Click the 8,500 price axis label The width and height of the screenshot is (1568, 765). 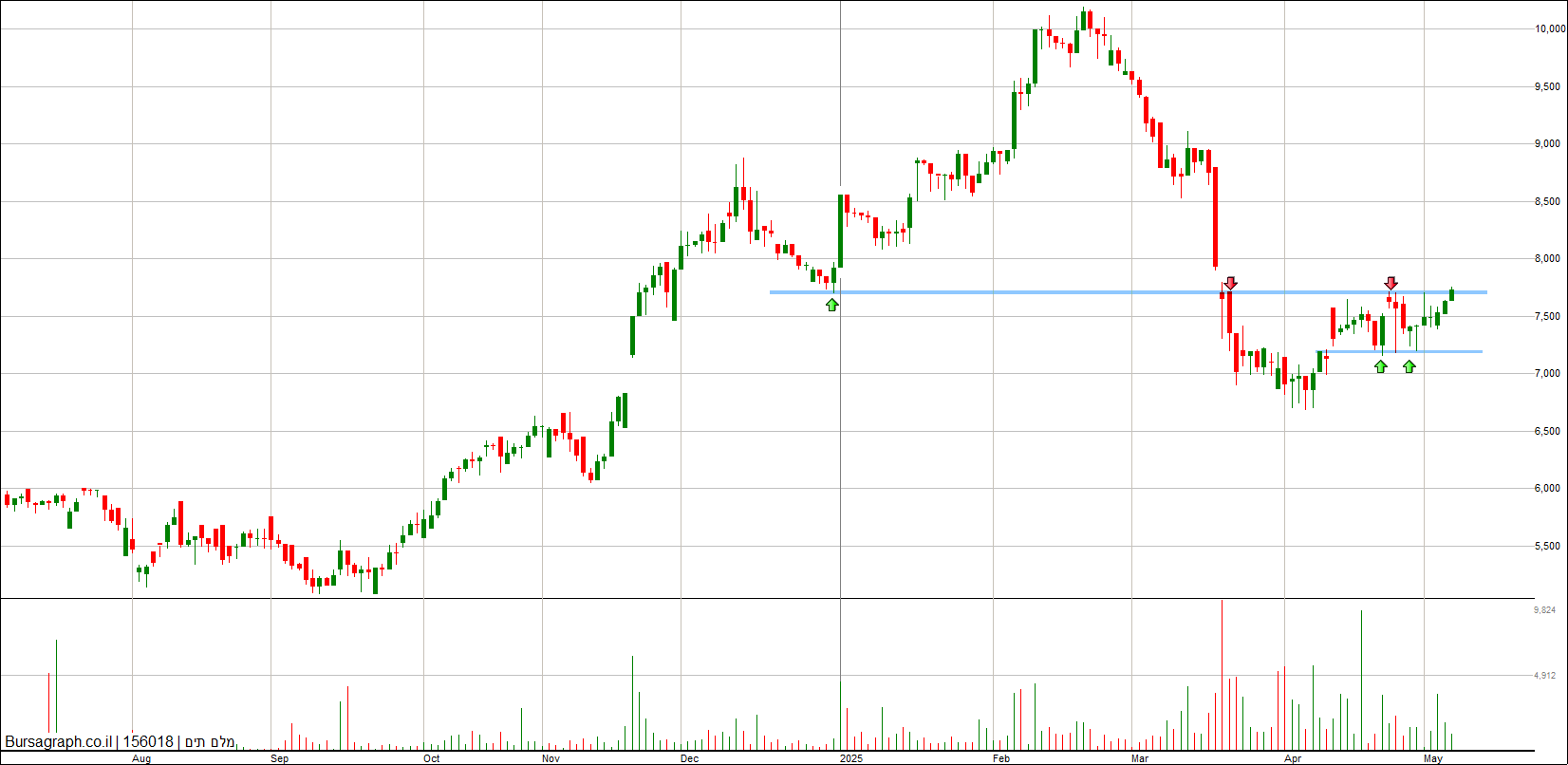coord(1547,201)
